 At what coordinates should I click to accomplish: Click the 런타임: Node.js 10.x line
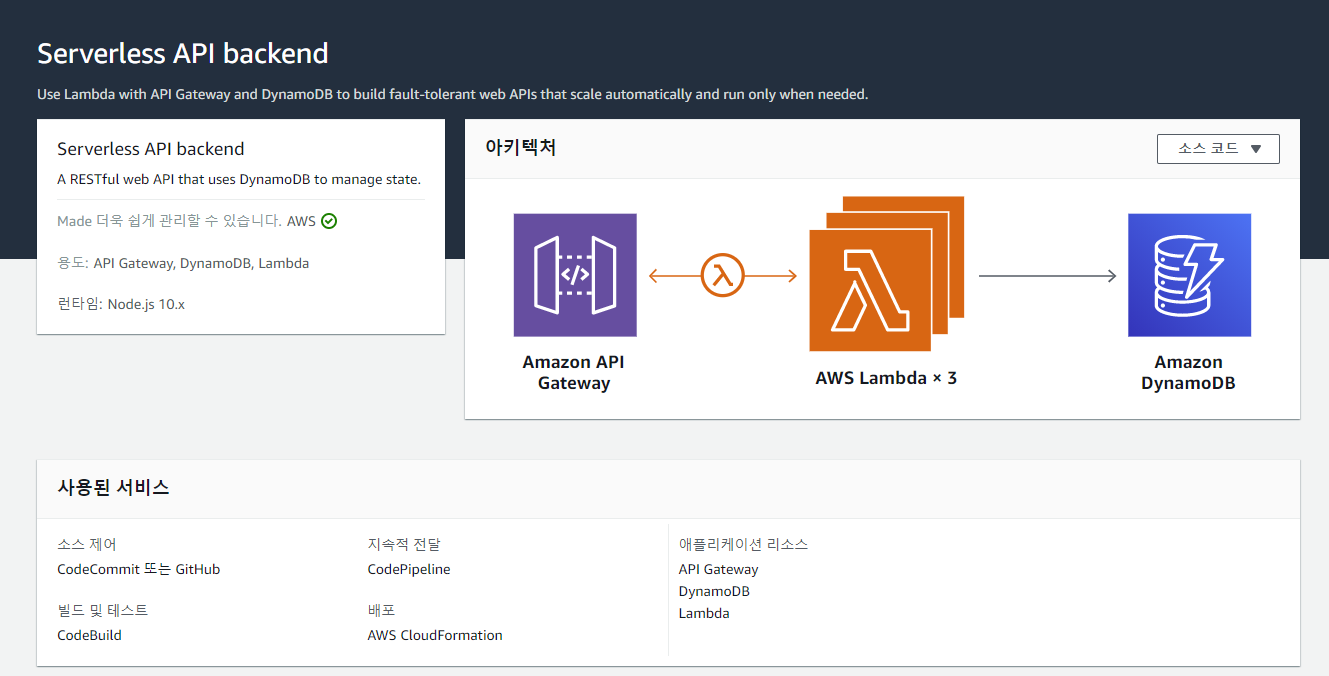[121, 304]
